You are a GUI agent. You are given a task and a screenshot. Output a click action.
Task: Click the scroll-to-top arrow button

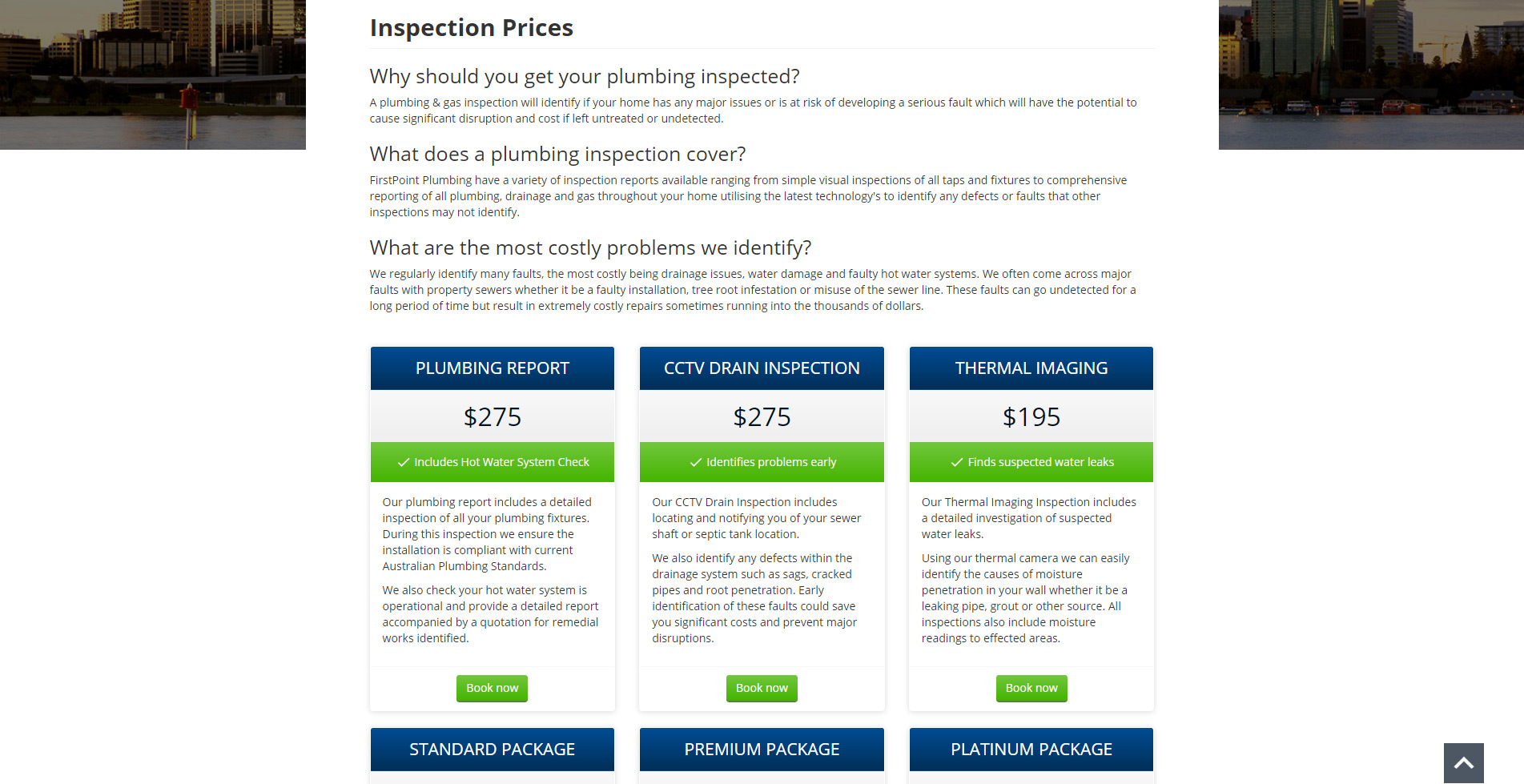pos(1463,763)
